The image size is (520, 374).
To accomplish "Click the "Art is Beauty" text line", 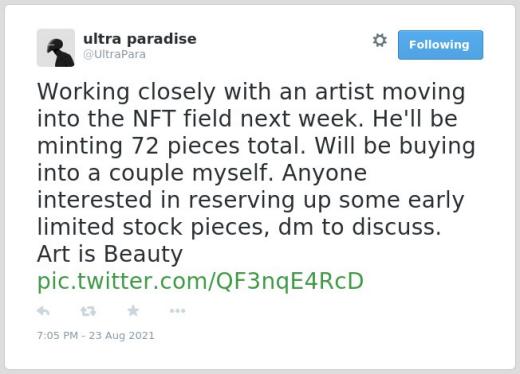I will pyautogui.click(x=110, y=254).
